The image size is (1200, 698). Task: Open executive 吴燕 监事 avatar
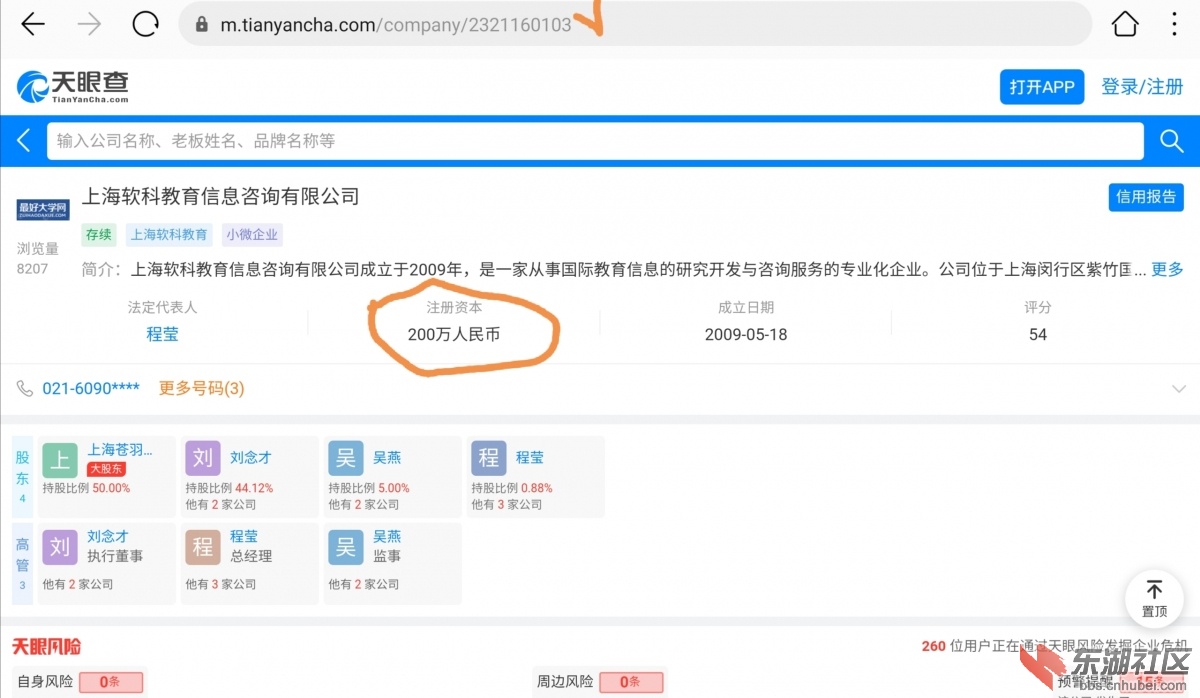tap(346, 547)
